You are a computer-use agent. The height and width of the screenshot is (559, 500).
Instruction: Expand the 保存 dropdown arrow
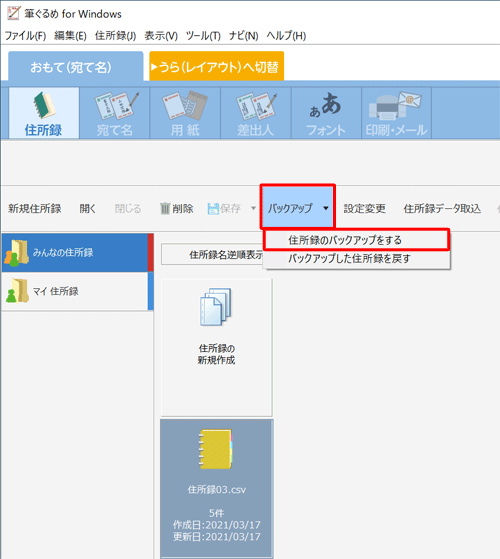click(x=253, y=208)
